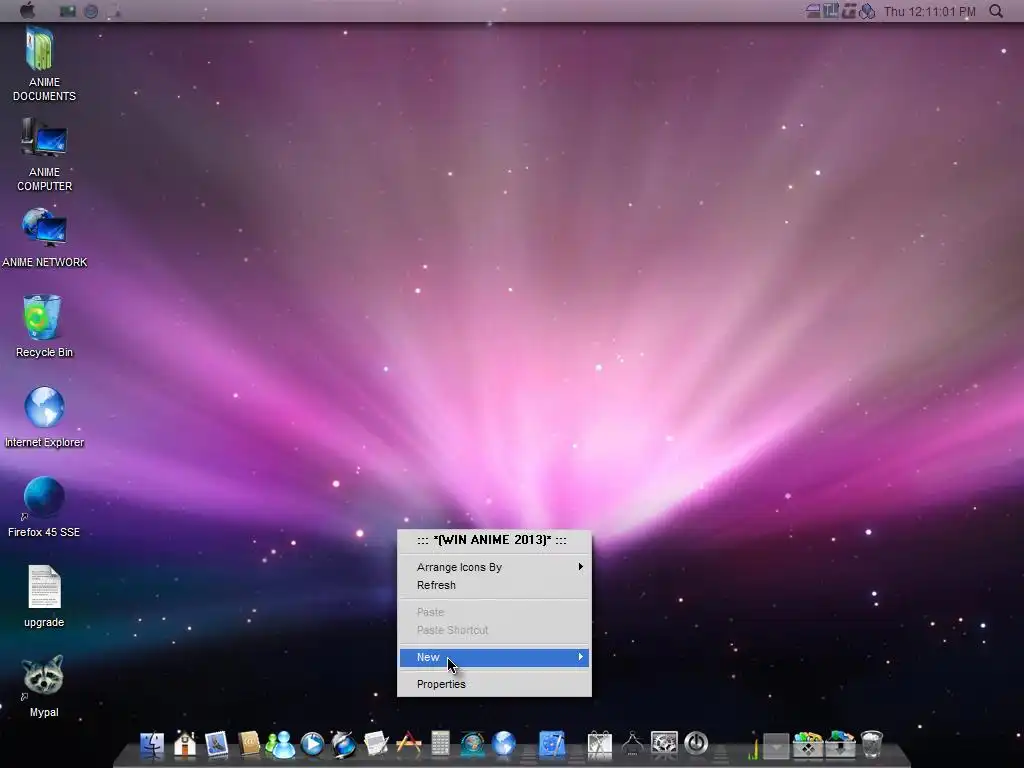Click the WIN ANIME 2013 menu header
The height and width of the screenshot is (768, 1024).
(493, 540)
